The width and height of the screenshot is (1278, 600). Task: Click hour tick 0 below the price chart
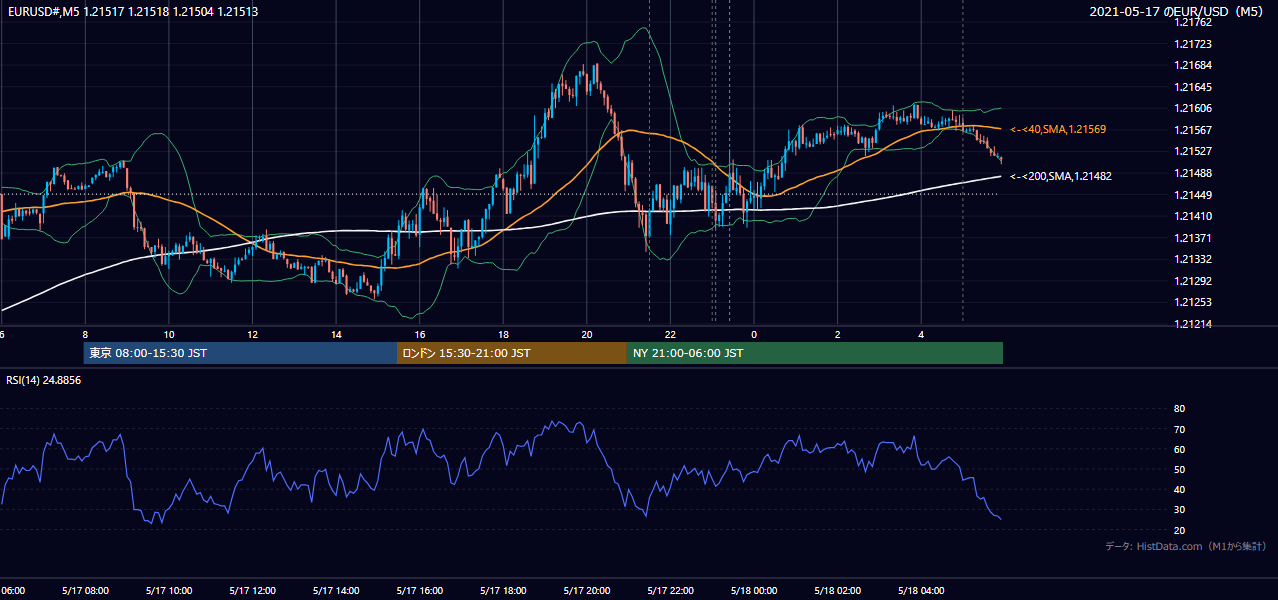pos(754,335)
